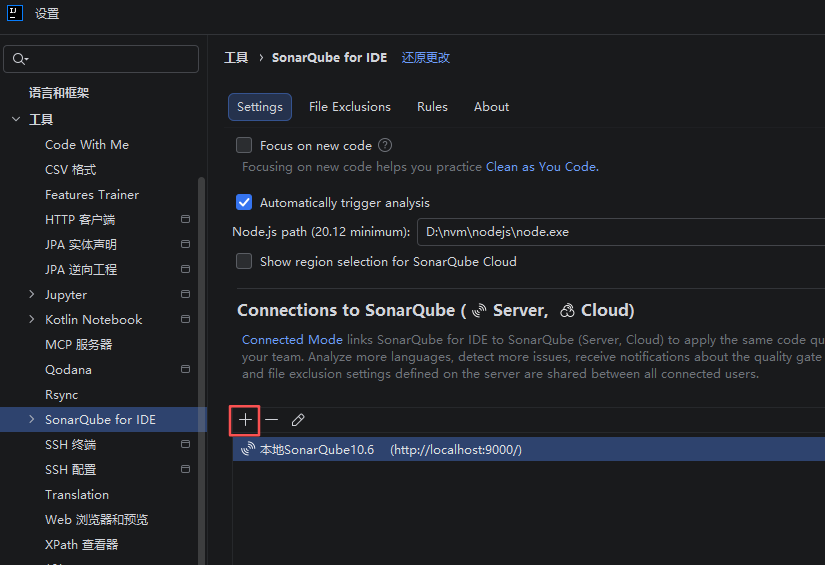Open the Clean as You Code link
Screen dimensions: 825x565
(541, 167)
